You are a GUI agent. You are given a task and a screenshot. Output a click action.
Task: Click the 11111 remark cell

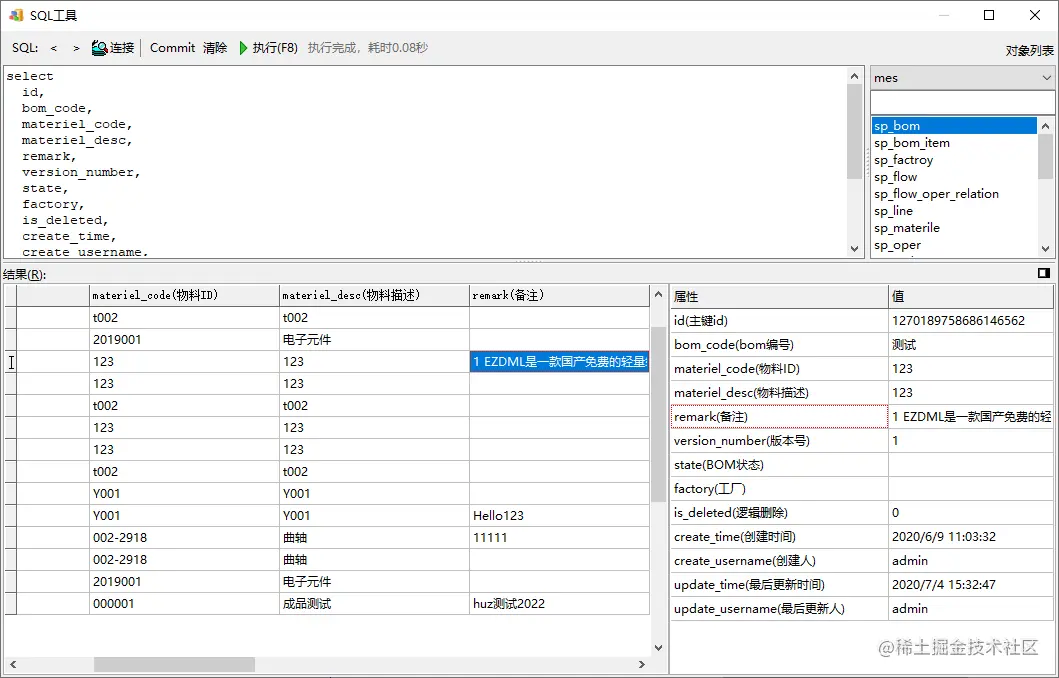559,538
